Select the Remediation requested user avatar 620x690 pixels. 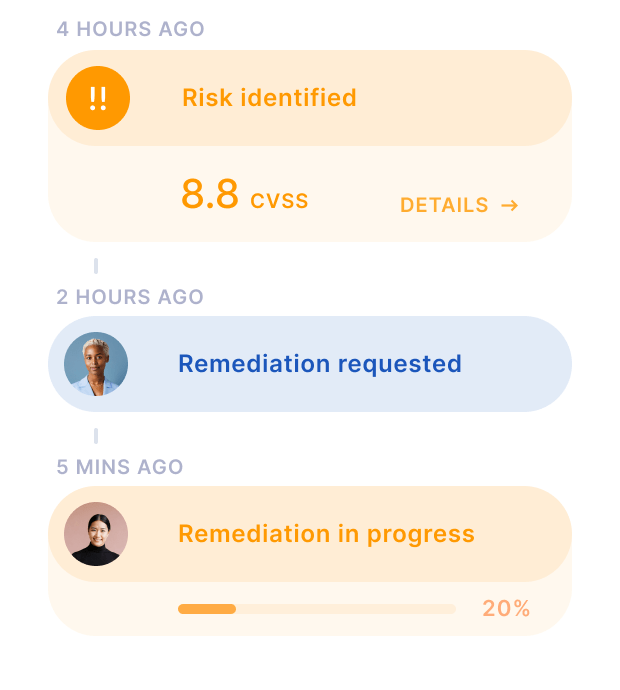96,364
